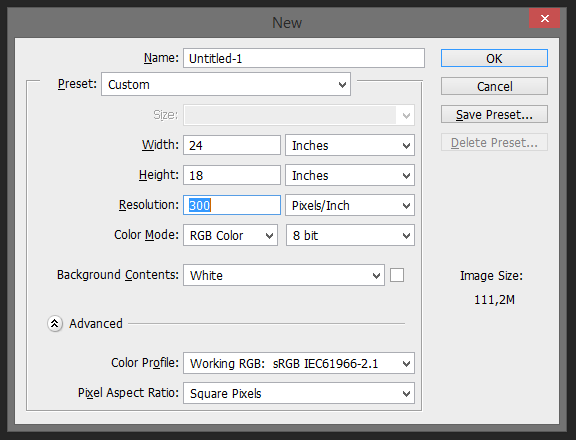Open the RGB Color mode dropdown

click(230, 235)
